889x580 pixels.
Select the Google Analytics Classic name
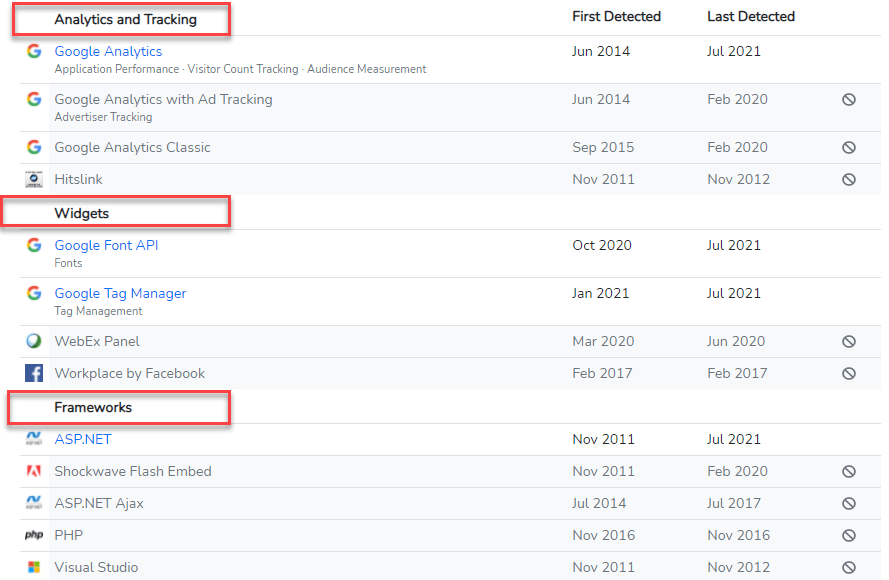(x=132, y=147)
